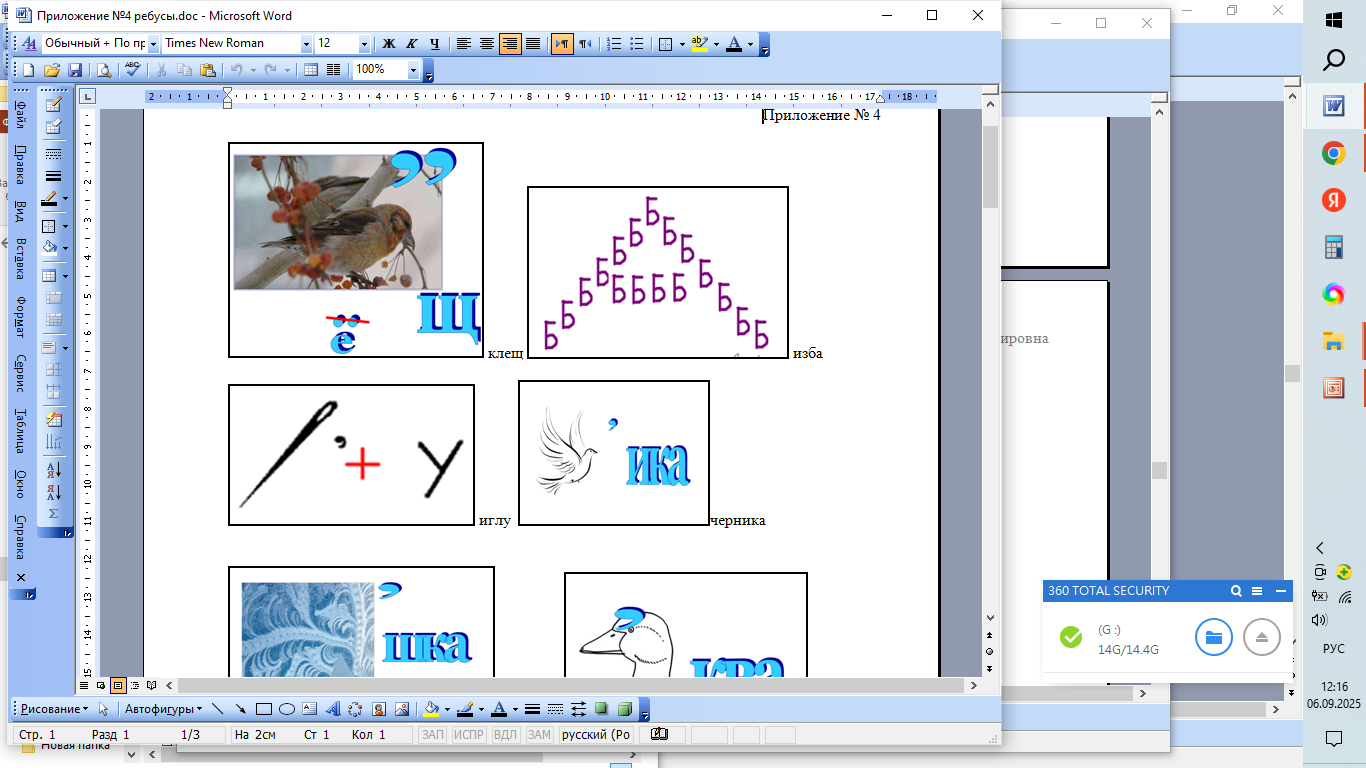Click the Arrow drawing tool
Screen dimensions: 1366x768
241,710
